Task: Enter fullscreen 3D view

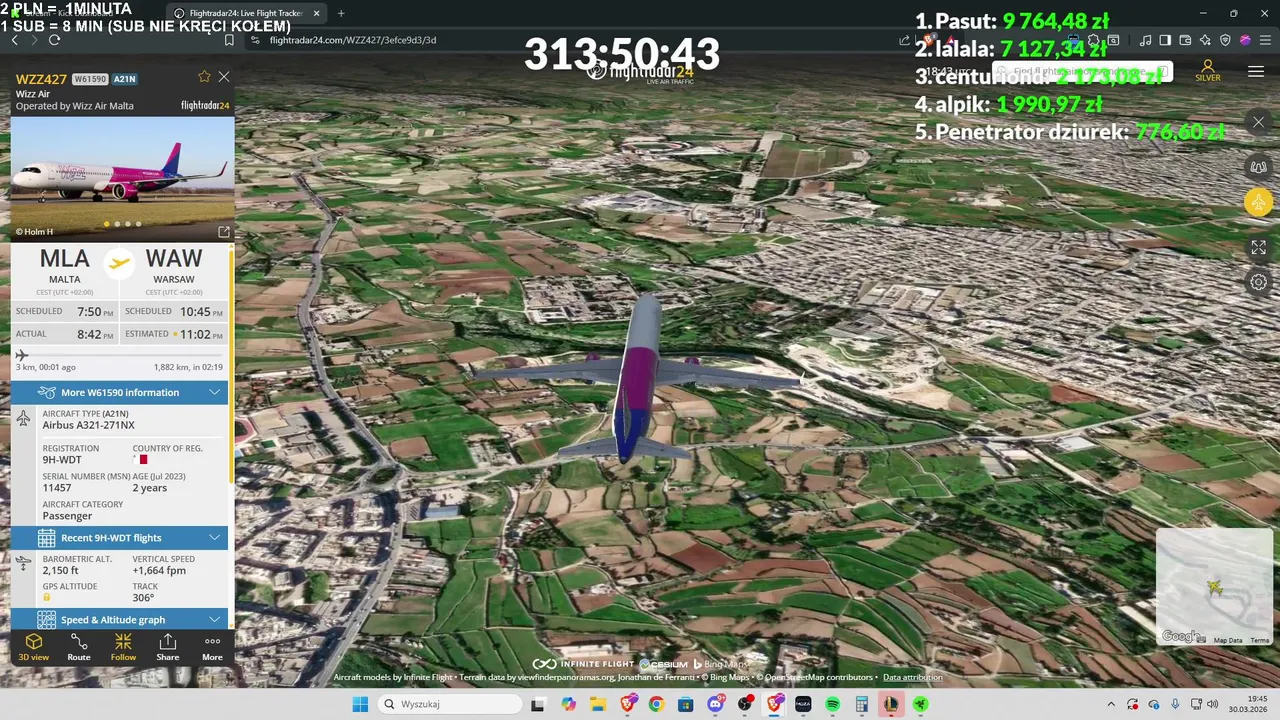Action: click(x=1258, y=247)
